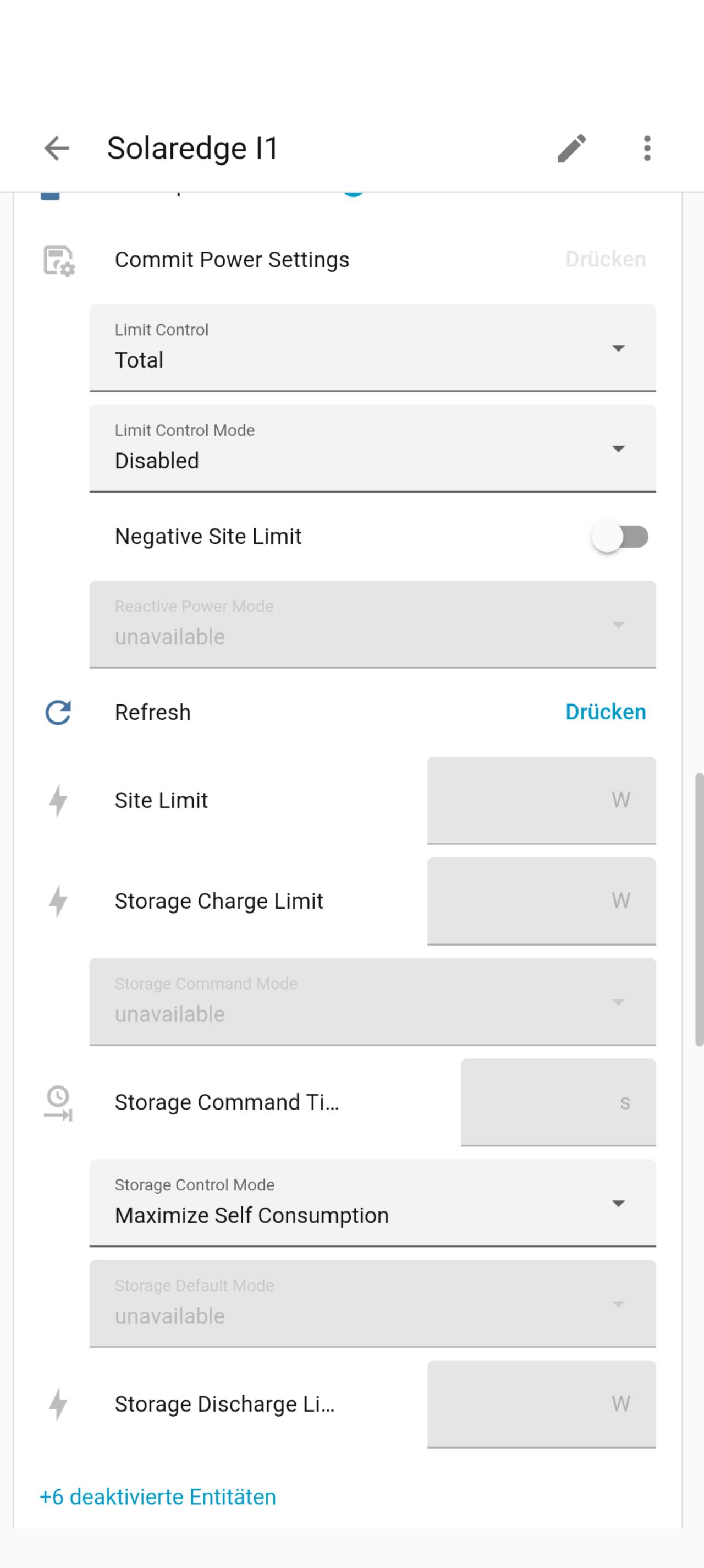This screenshot has height=1568, width=704.
Task: Click the Reactive Power Mode dropdown
Action: click(x=372, y=625)
